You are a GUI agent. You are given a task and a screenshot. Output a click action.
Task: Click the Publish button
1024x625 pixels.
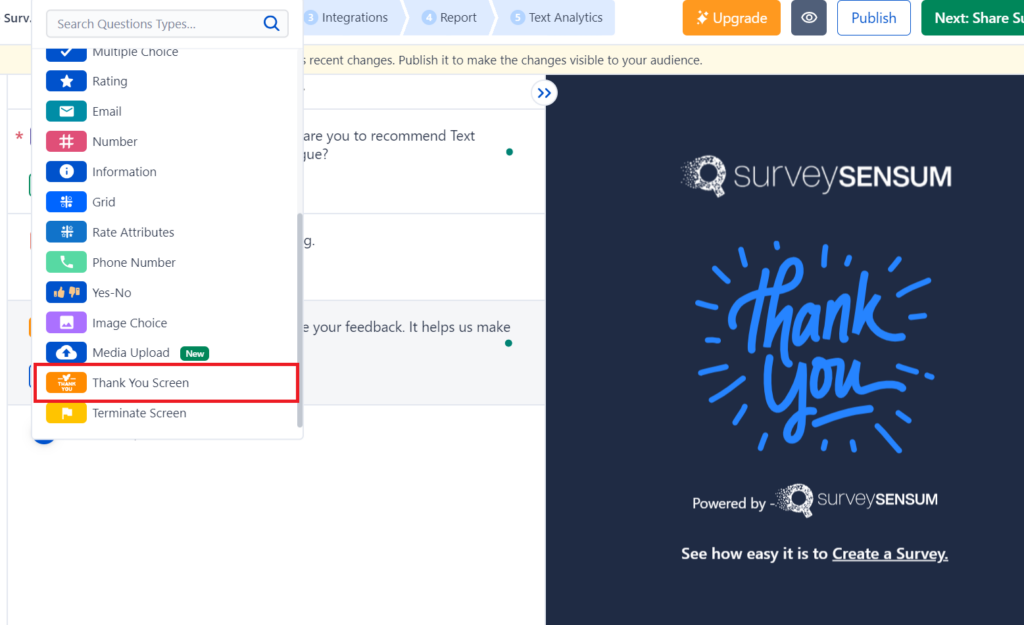click(873, 17)
